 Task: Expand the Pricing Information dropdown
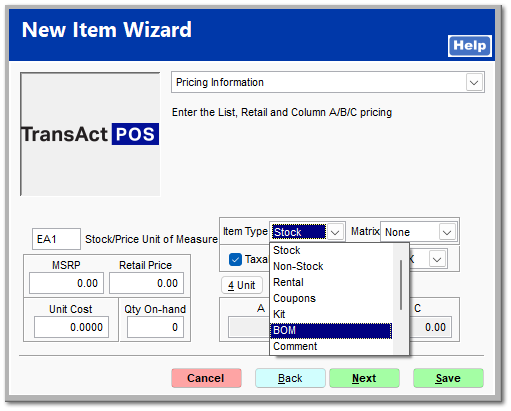[474, 82]
